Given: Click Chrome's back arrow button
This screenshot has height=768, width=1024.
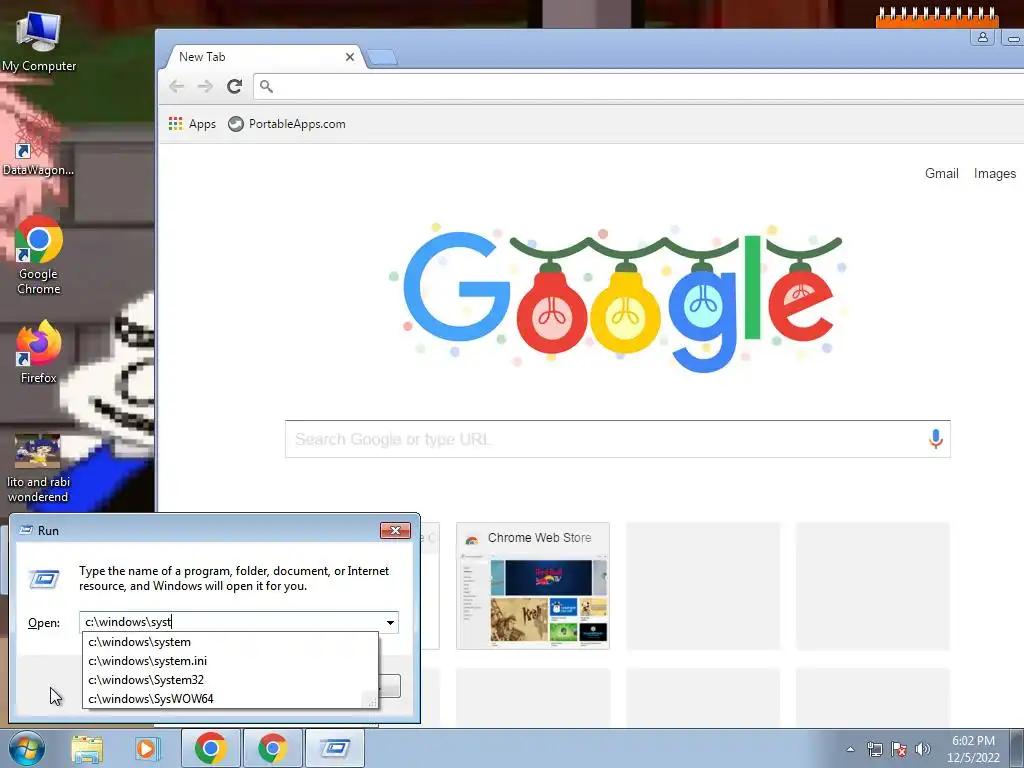Looking at the screenshot, I should (x=176, y=86).
